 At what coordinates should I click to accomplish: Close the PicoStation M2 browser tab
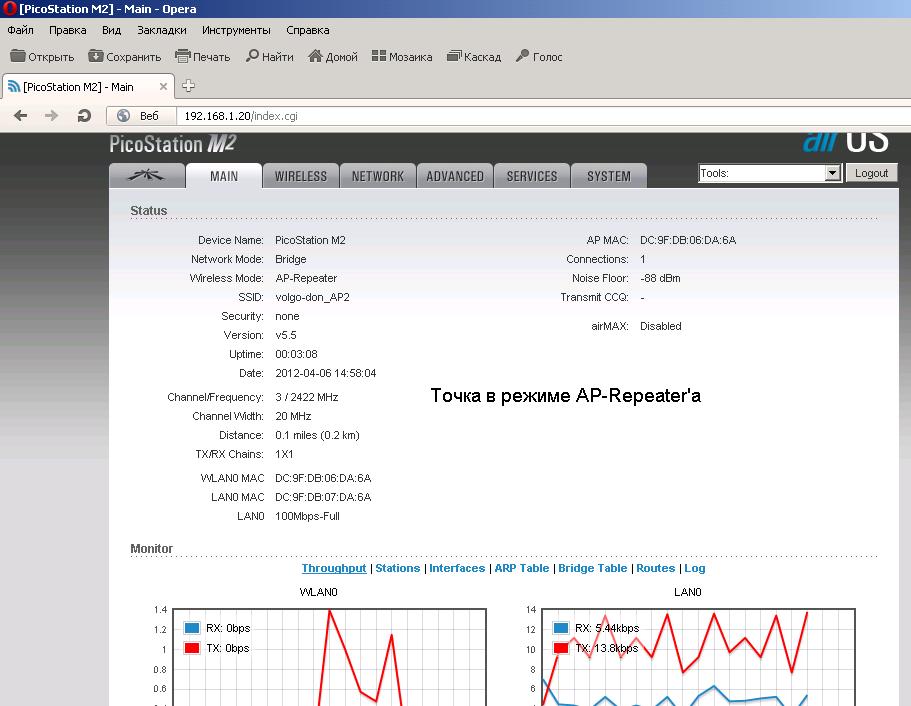click(x=163, y=87)
